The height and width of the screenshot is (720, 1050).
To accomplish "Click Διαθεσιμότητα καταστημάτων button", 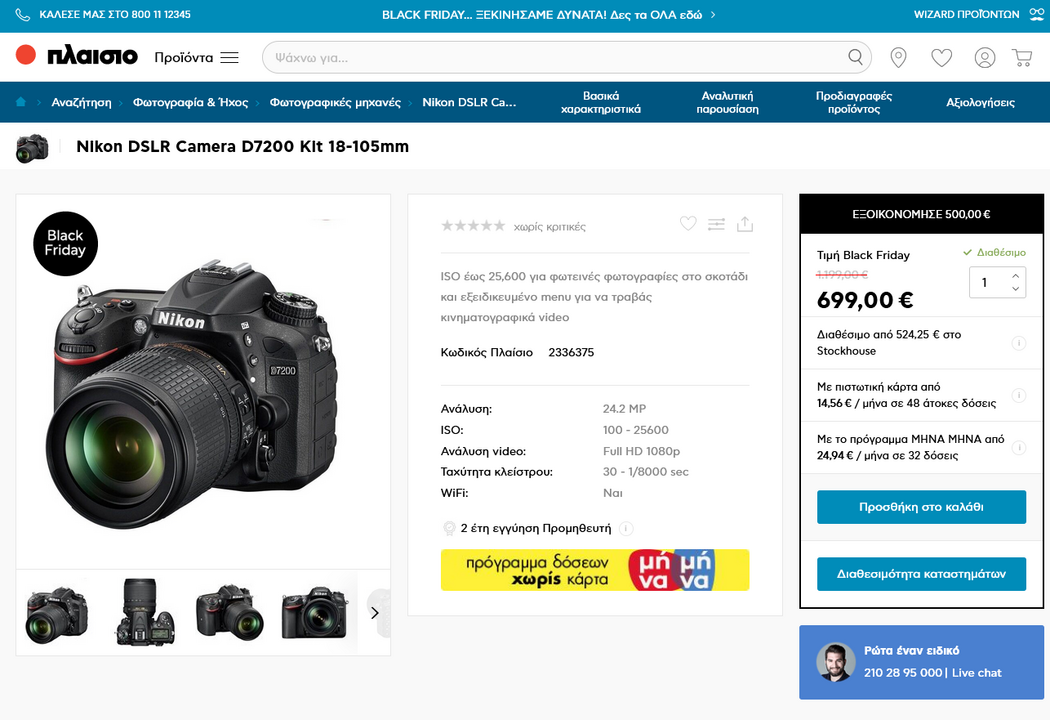I will pos(921,574).
